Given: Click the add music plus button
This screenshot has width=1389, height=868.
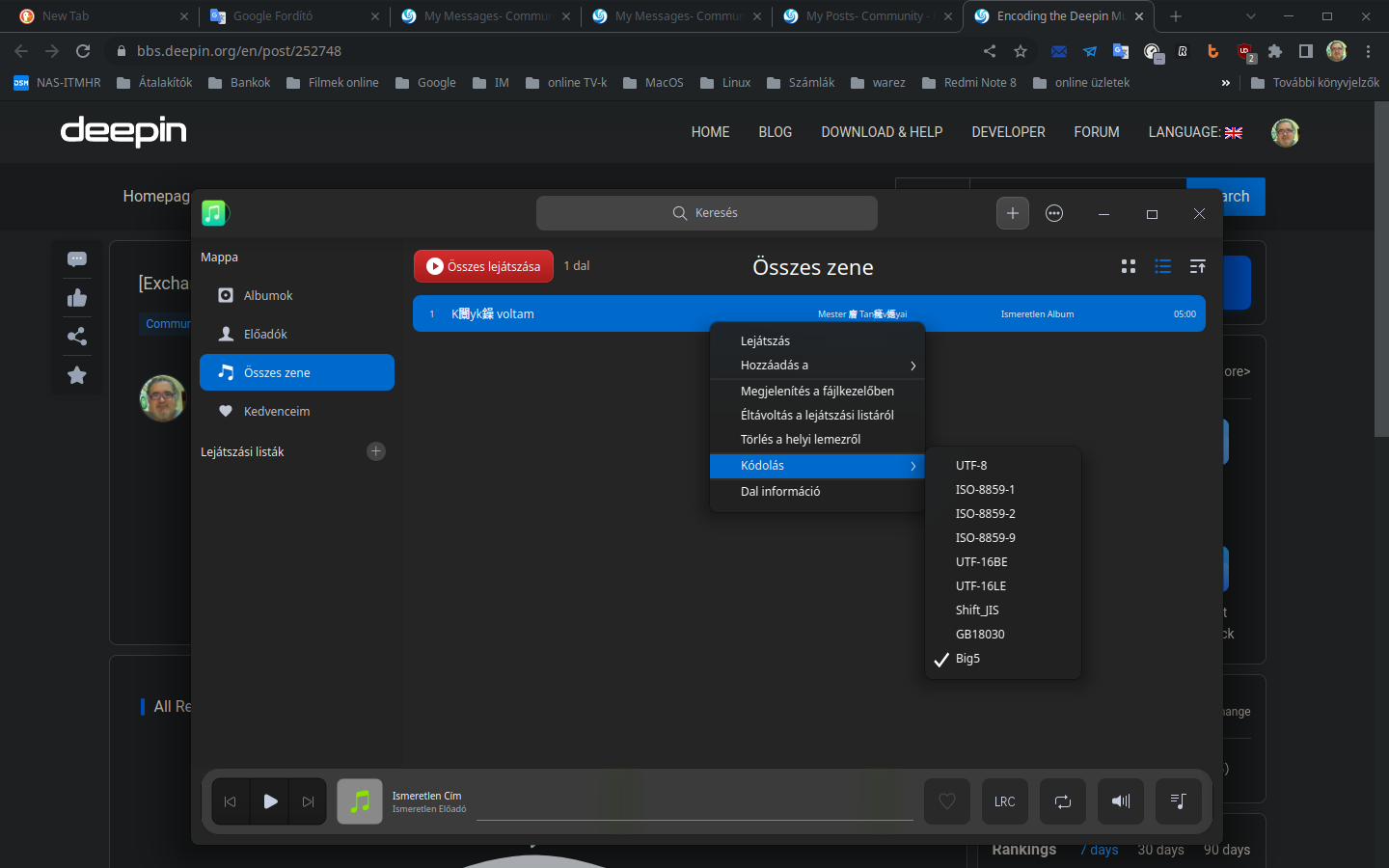Looking at the screenshot, I should 1013,213.
